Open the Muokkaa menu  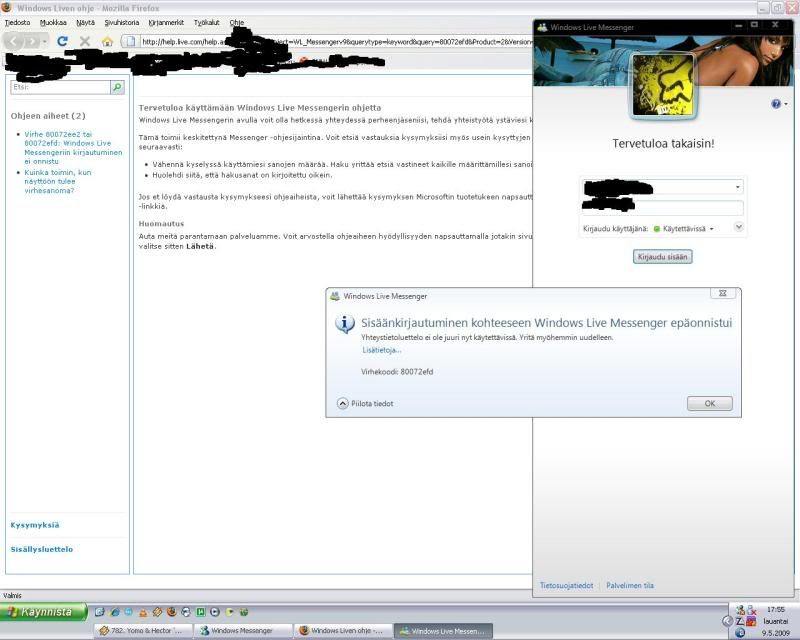tap(53, 22)
